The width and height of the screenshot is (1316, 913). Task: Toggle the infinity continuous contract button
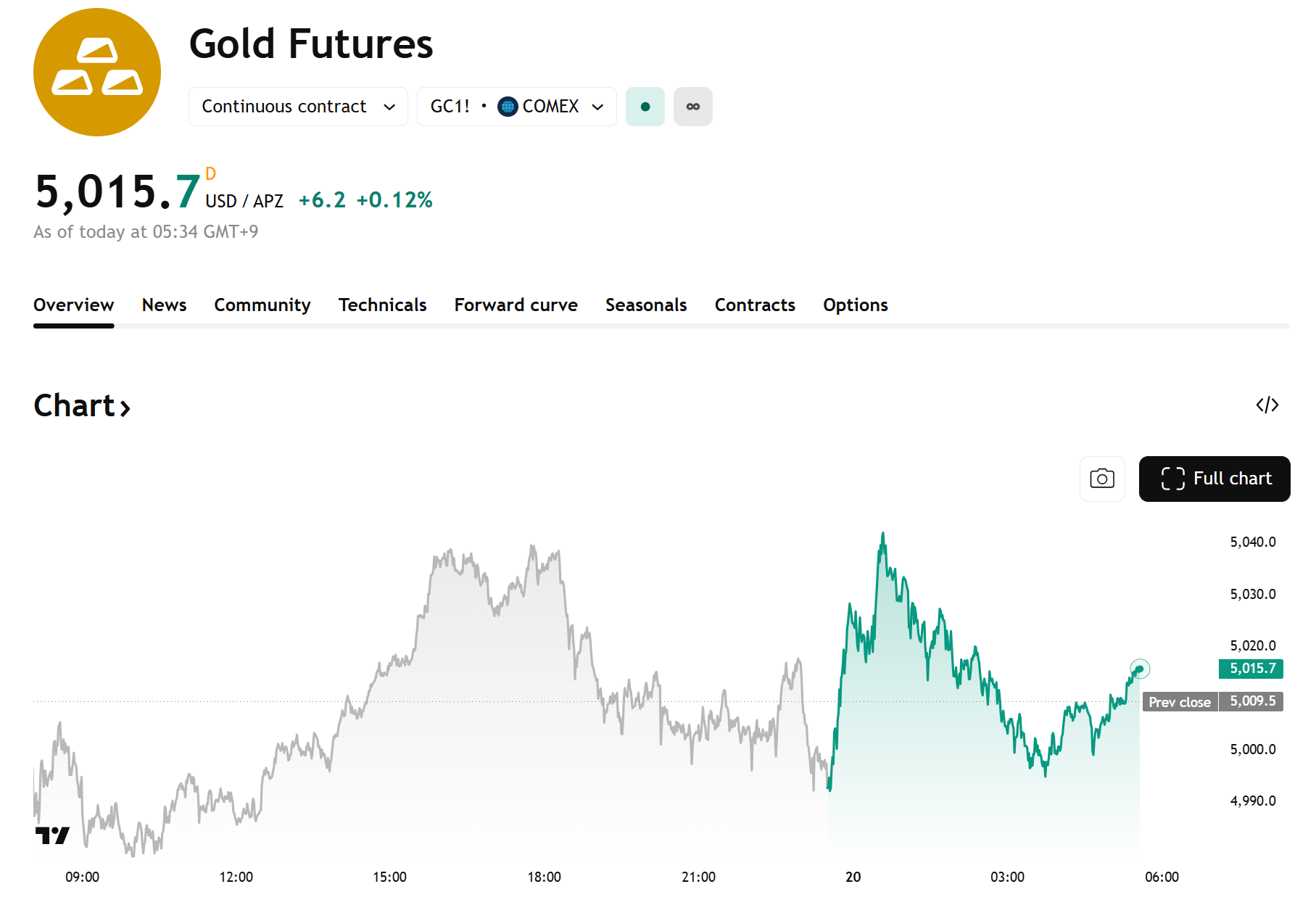692,107
